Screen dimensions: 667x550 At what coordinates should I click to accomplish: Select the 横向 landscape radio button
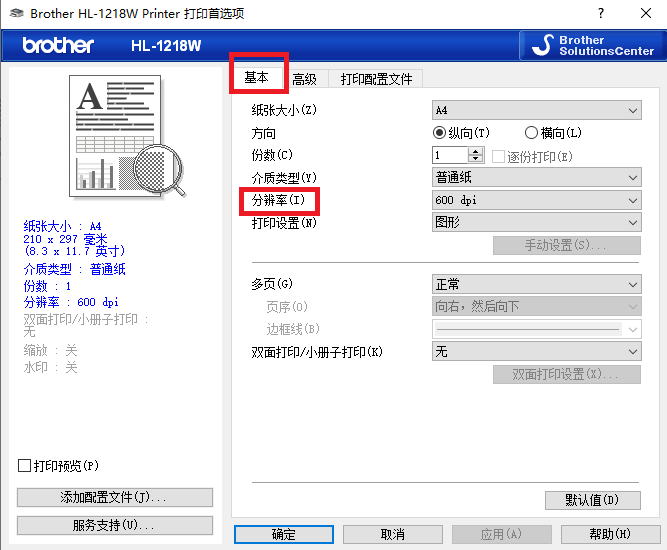click(x=531, y=133)
